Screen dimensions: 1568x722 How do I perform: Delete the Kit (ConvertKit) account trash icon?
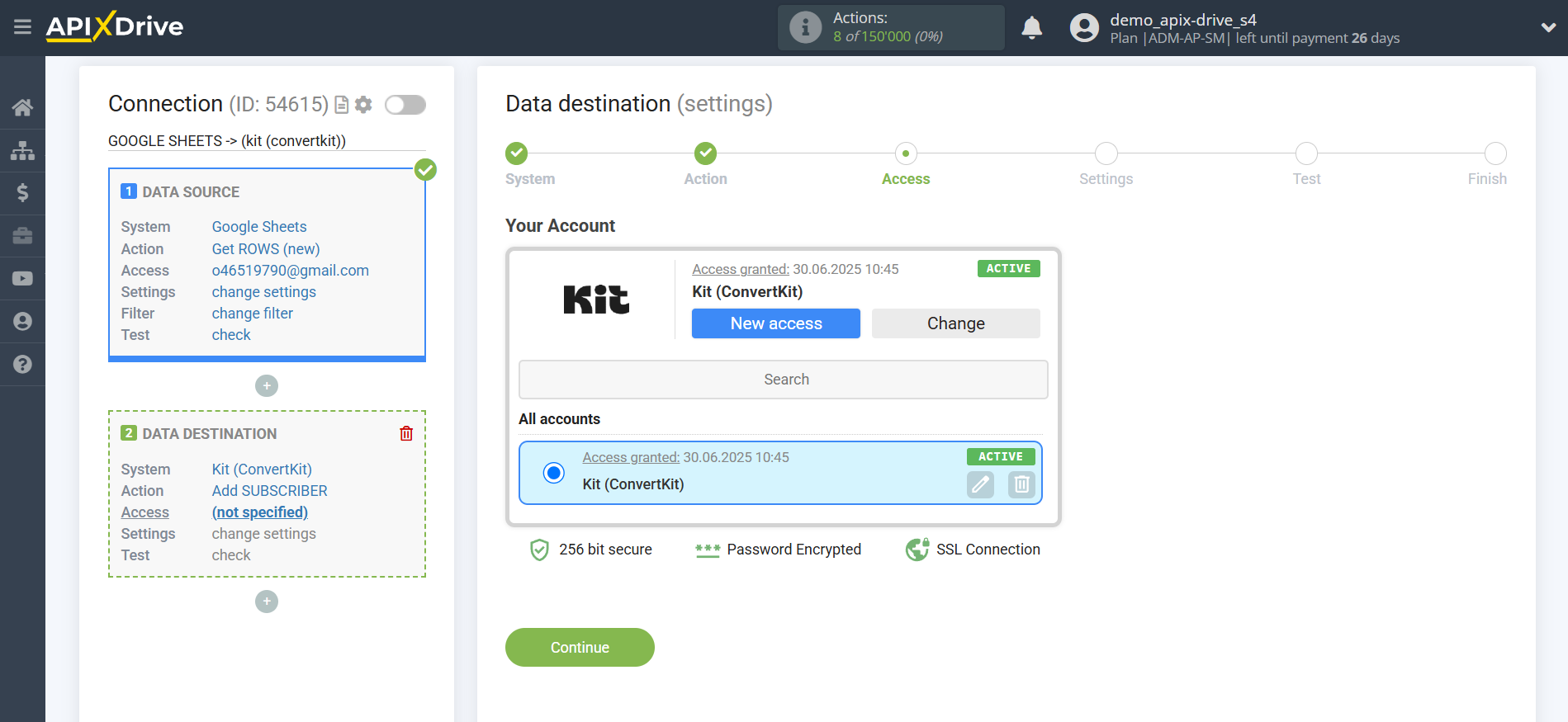(1021, 484)
